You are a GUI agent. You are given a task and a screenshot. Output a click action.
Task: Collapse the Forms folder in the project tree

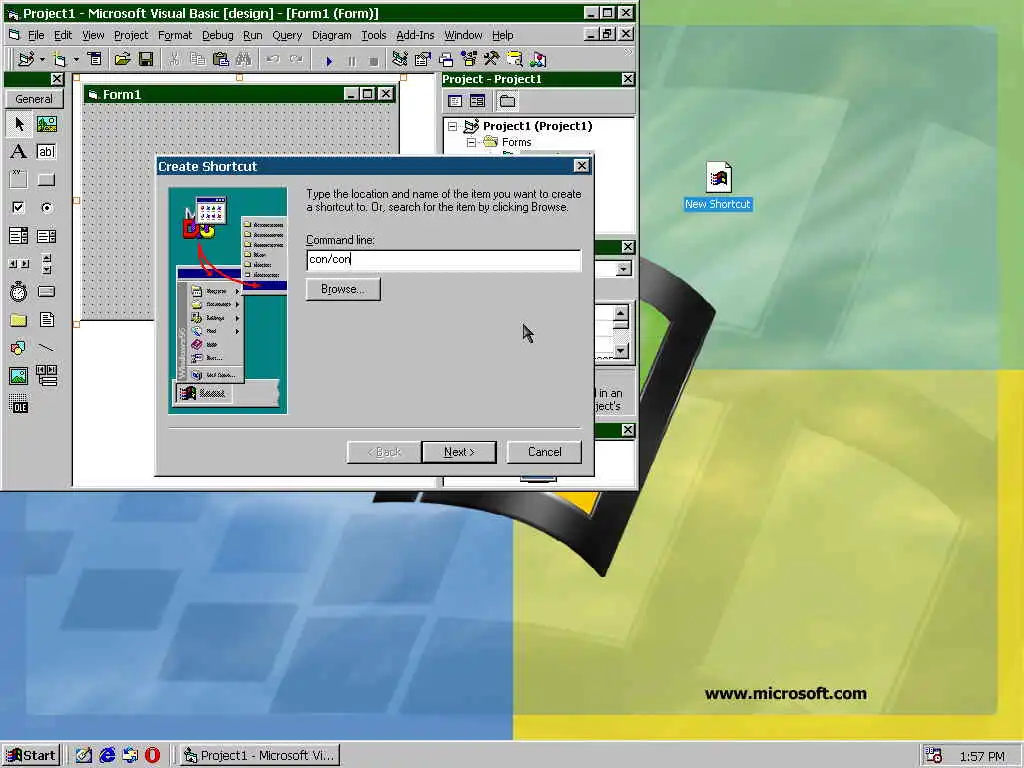point(471,142)
